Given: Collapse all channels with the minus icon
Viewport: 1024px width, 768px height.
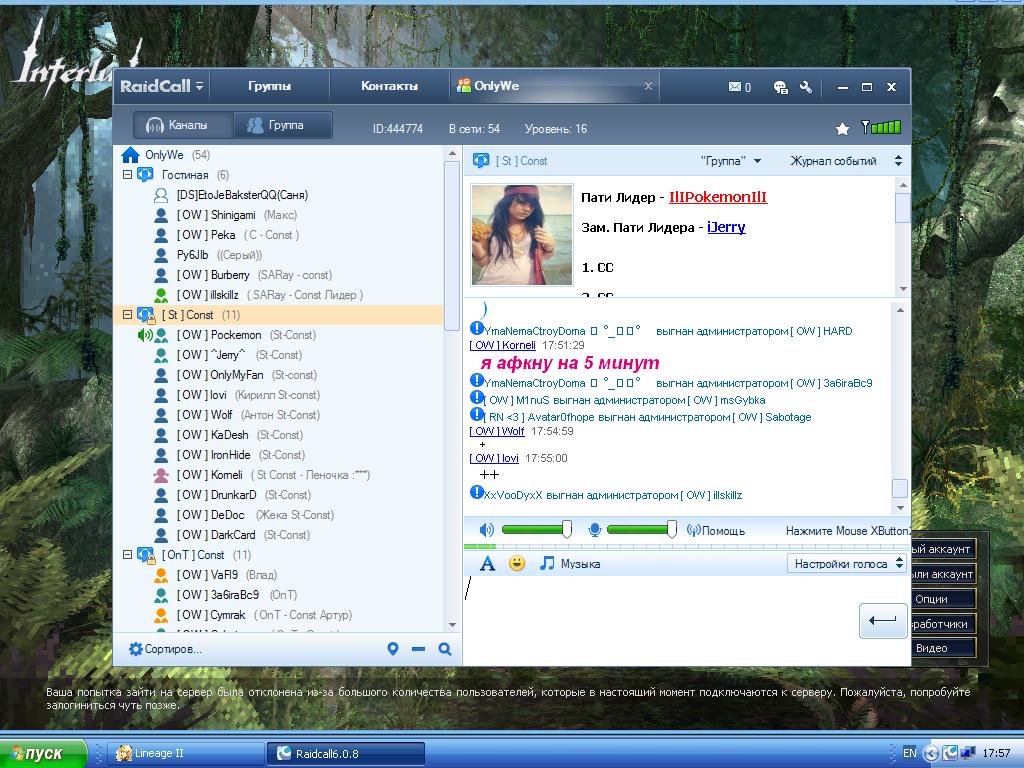Looking at the screenshot, I should coord(419,648).
